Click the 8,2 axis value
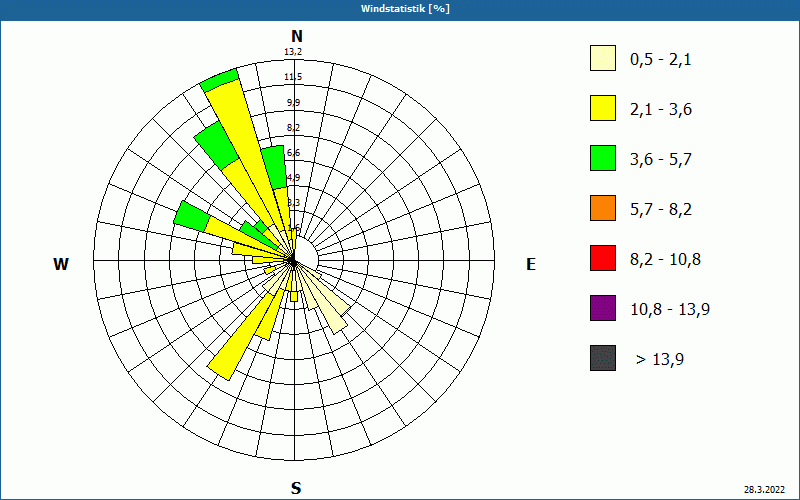The image size is (800, 500). 293,128
